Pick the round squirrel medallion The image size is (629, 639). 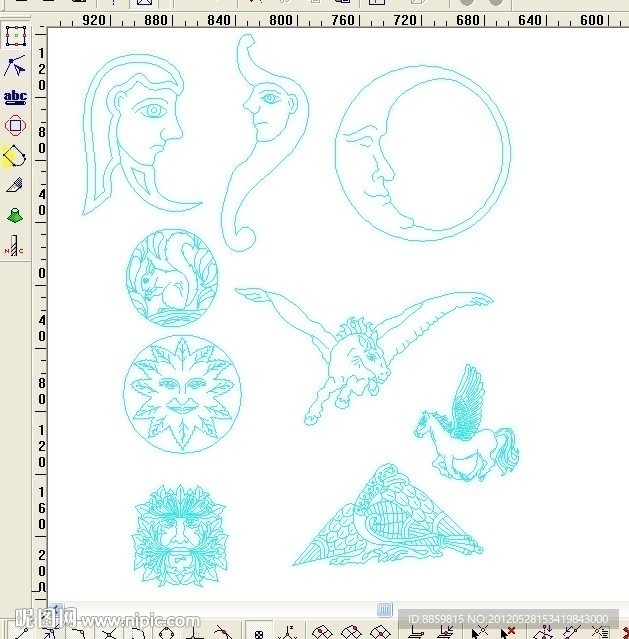coord(172,277)
